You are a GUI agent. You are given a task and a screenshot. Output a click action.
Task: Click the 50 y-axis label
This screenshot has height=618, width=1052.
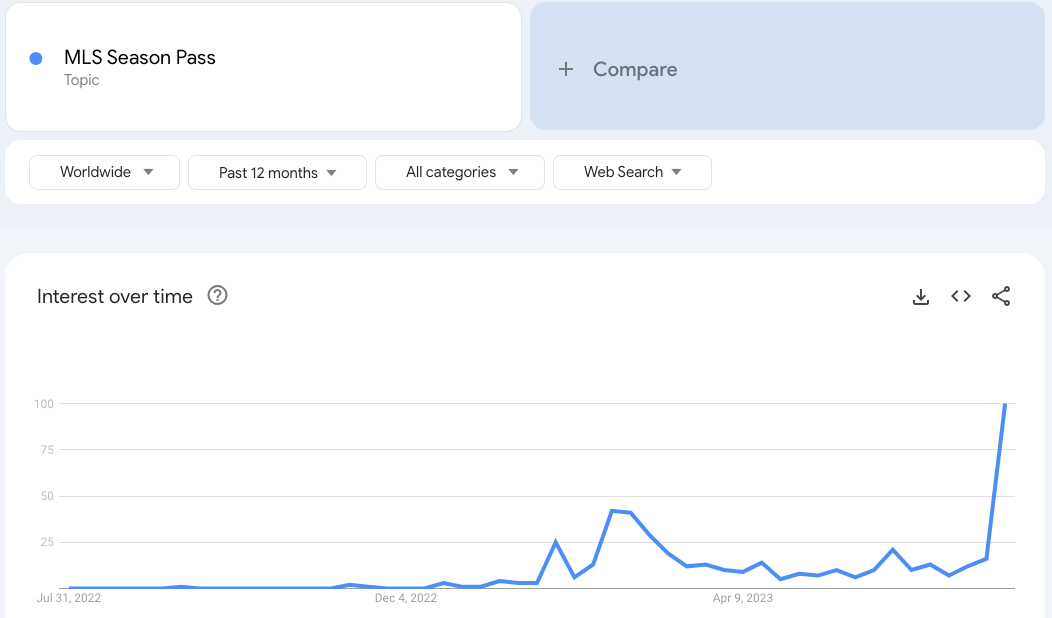pos(47,496)
